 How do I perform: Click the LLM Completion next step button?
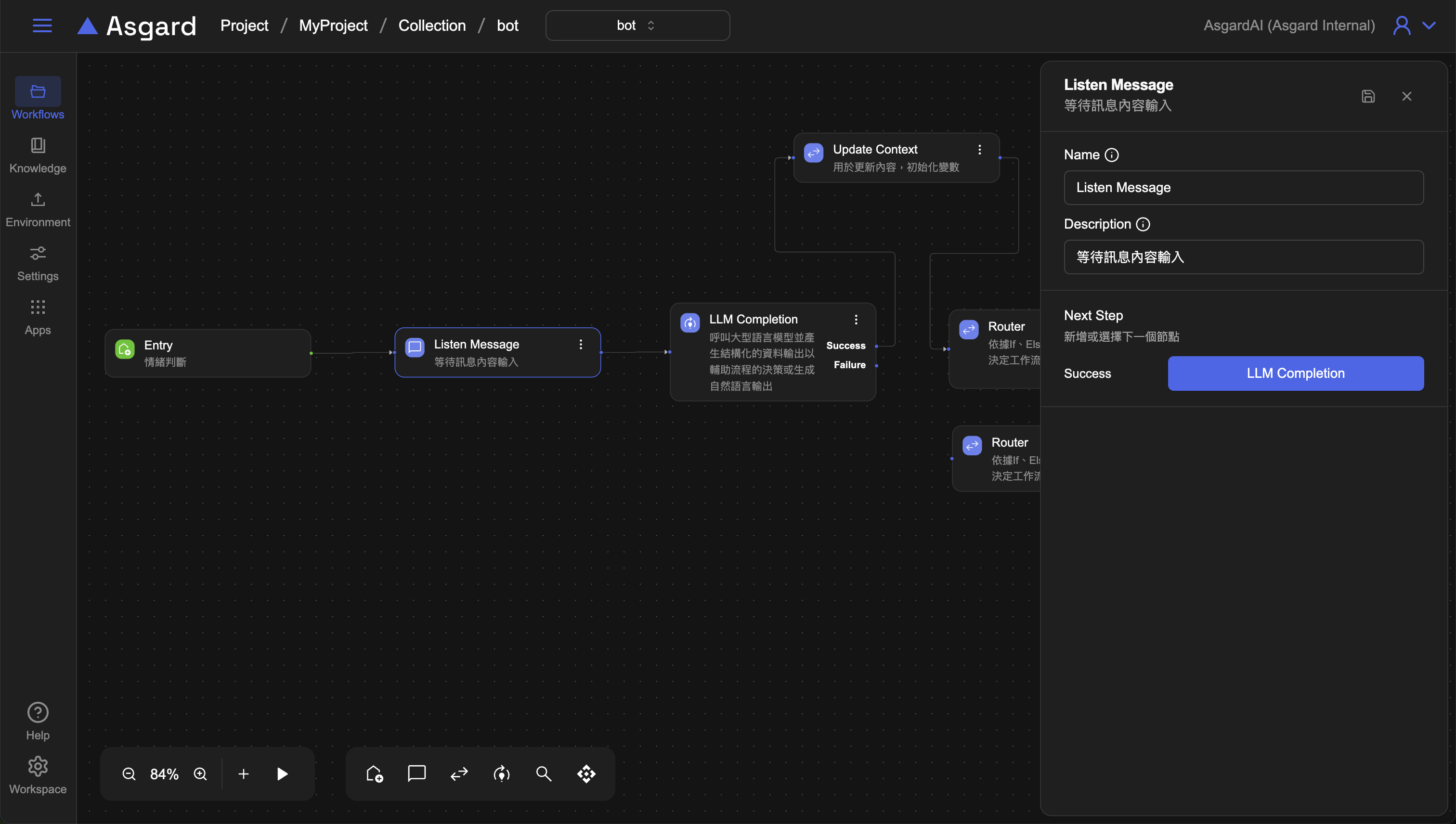(x=1295, y=373)
